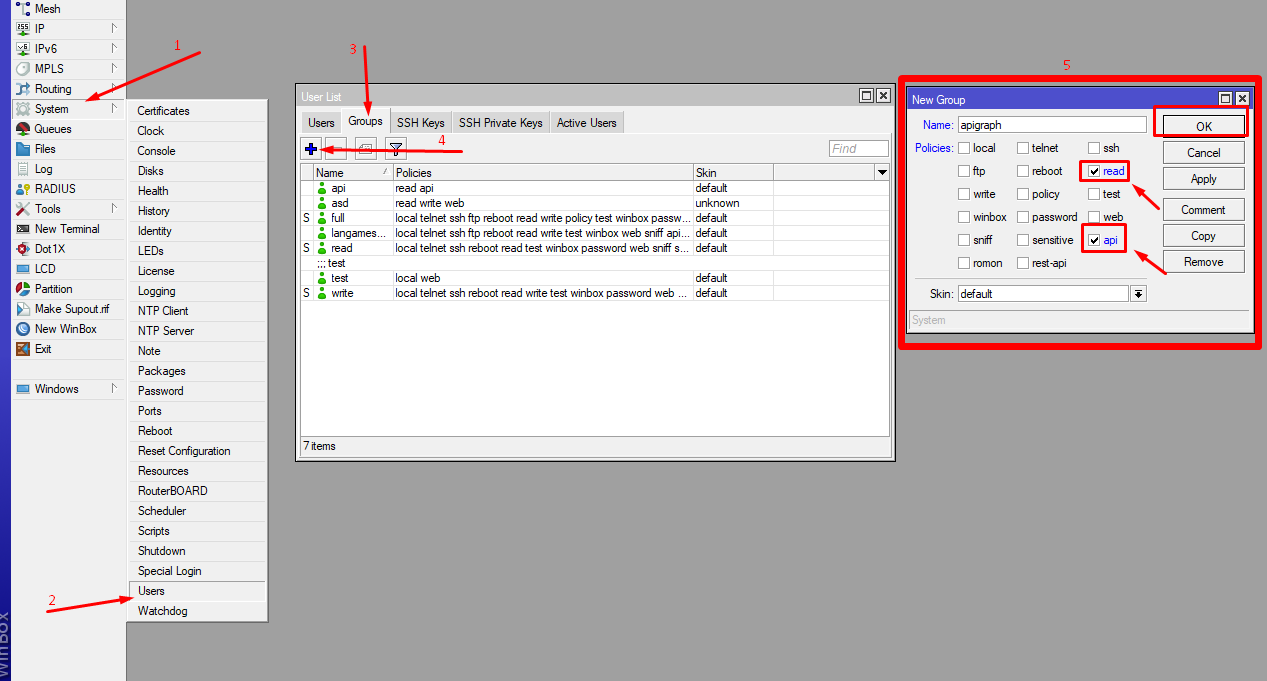1267x681 pixels.
Task: Select Users in the System submenu
Action: (152, 591)
